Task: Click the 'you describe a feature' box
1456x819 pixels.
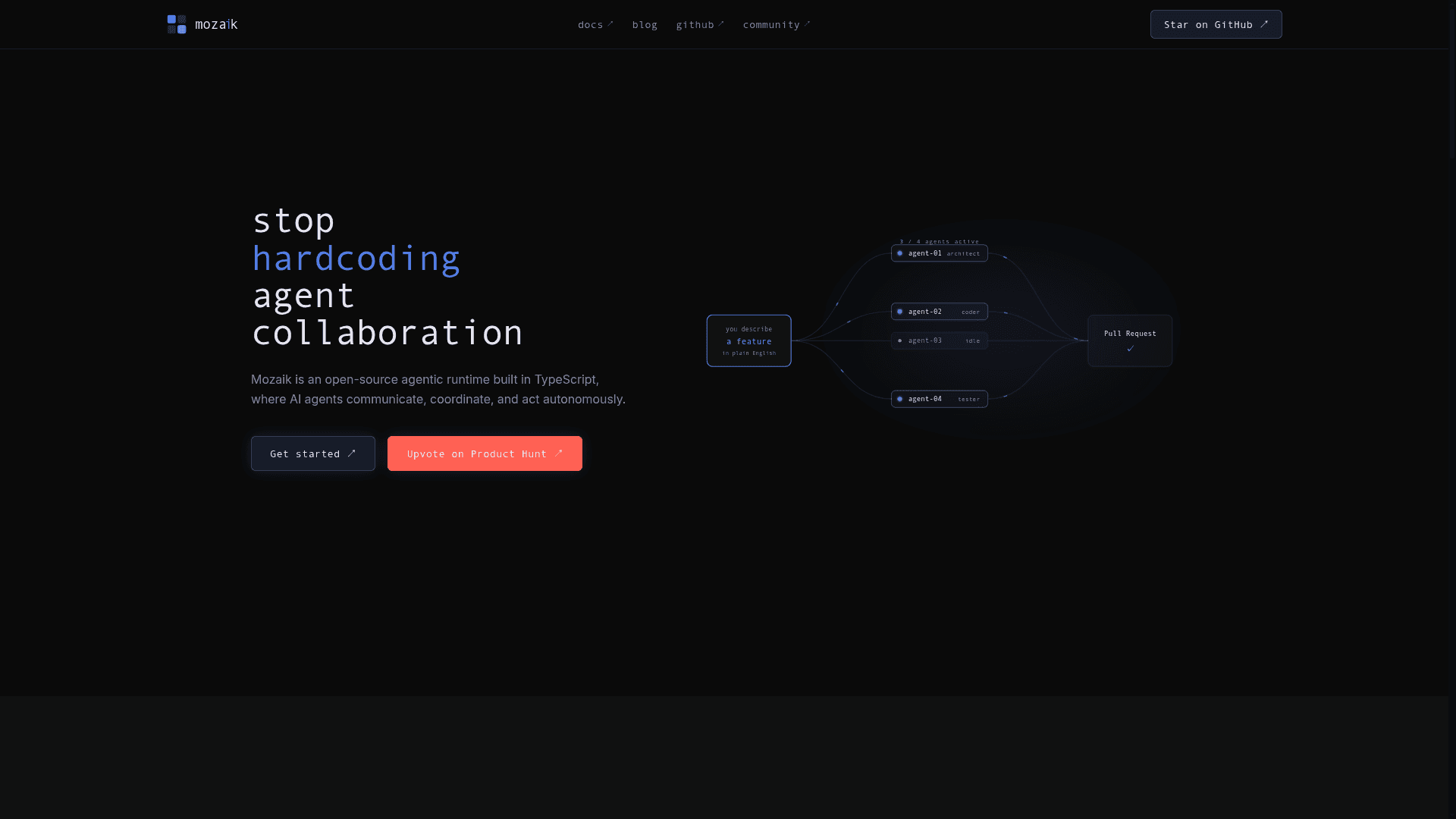Action: pyautogui.click(x=748, y=340)
